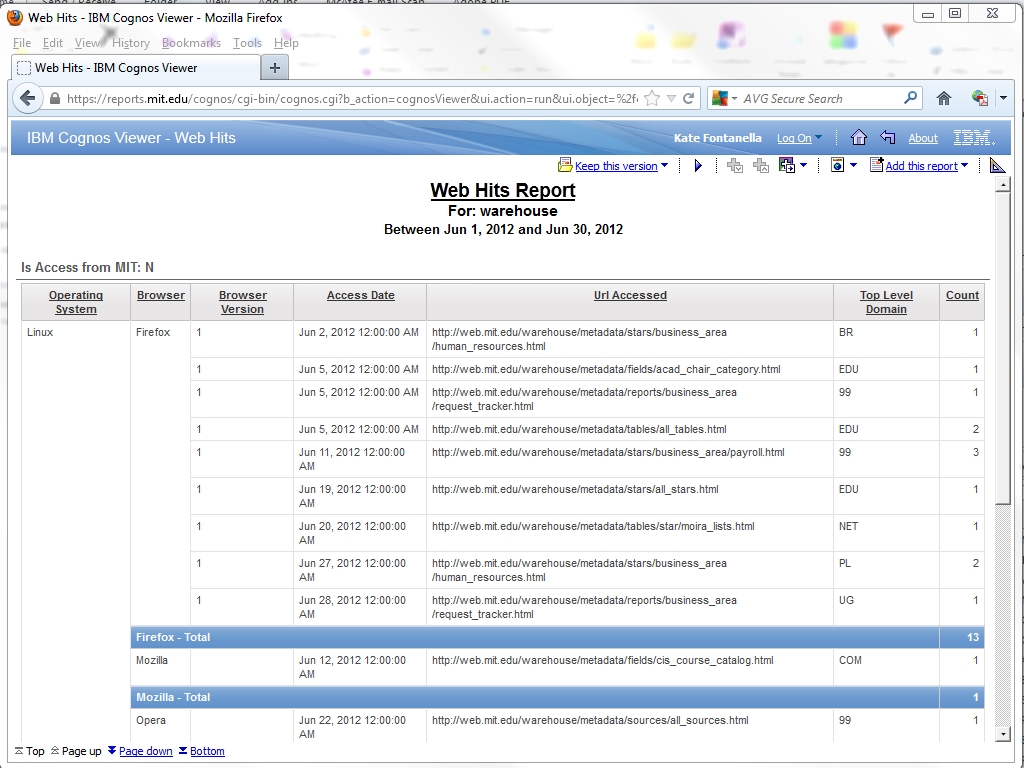This screenshot has height=768, width=1024.
Task: Click the Firefox Home toolbar icon
Action: [943, 98]
